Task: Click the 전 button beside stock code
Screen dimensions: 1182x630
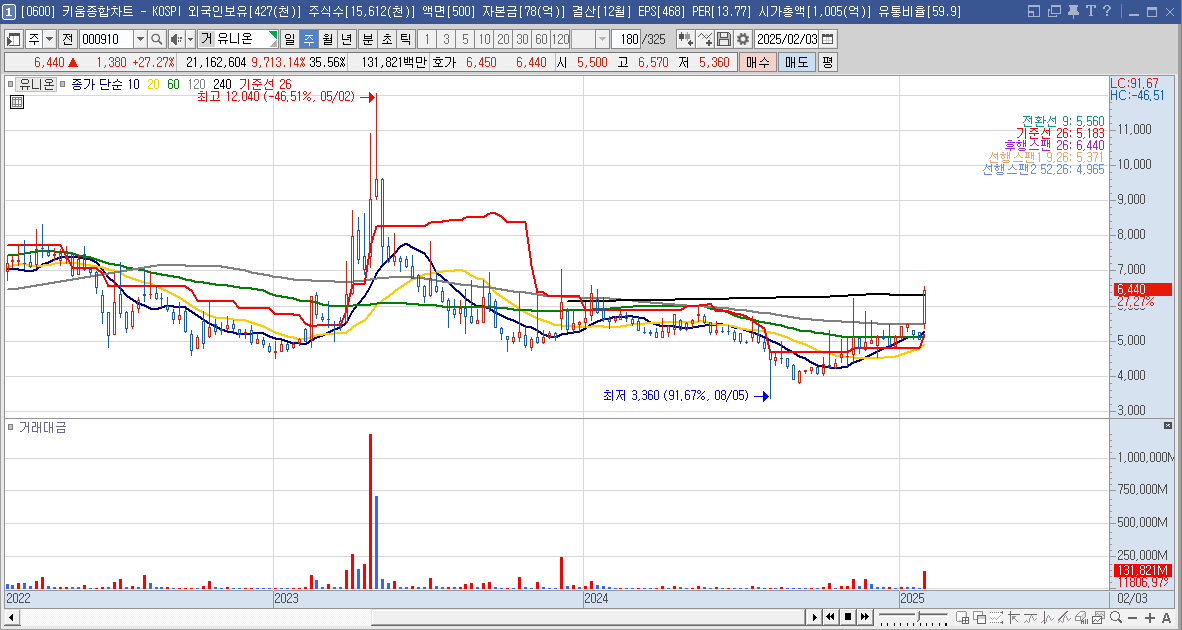Action: coord(68,39)
